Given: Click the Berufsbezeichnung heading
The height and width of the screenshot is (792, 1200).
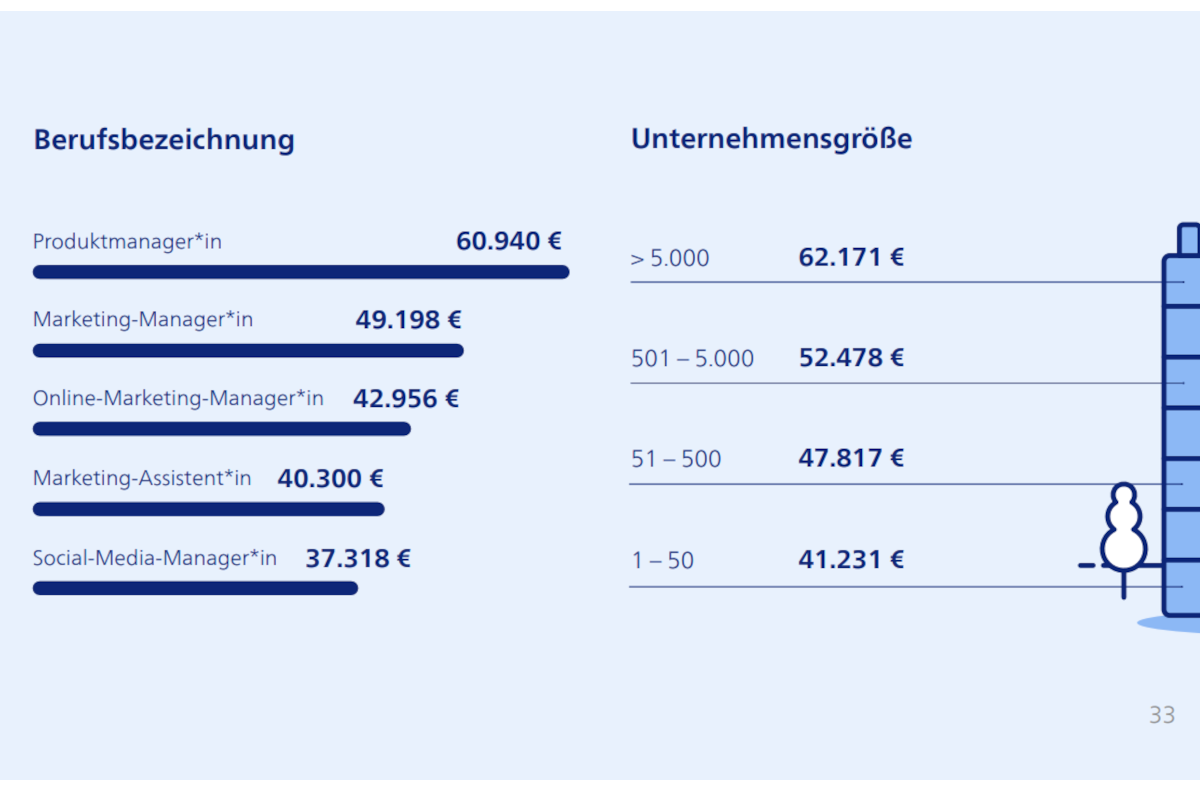Looking at the screenshot, I should (x=164, y=139).
